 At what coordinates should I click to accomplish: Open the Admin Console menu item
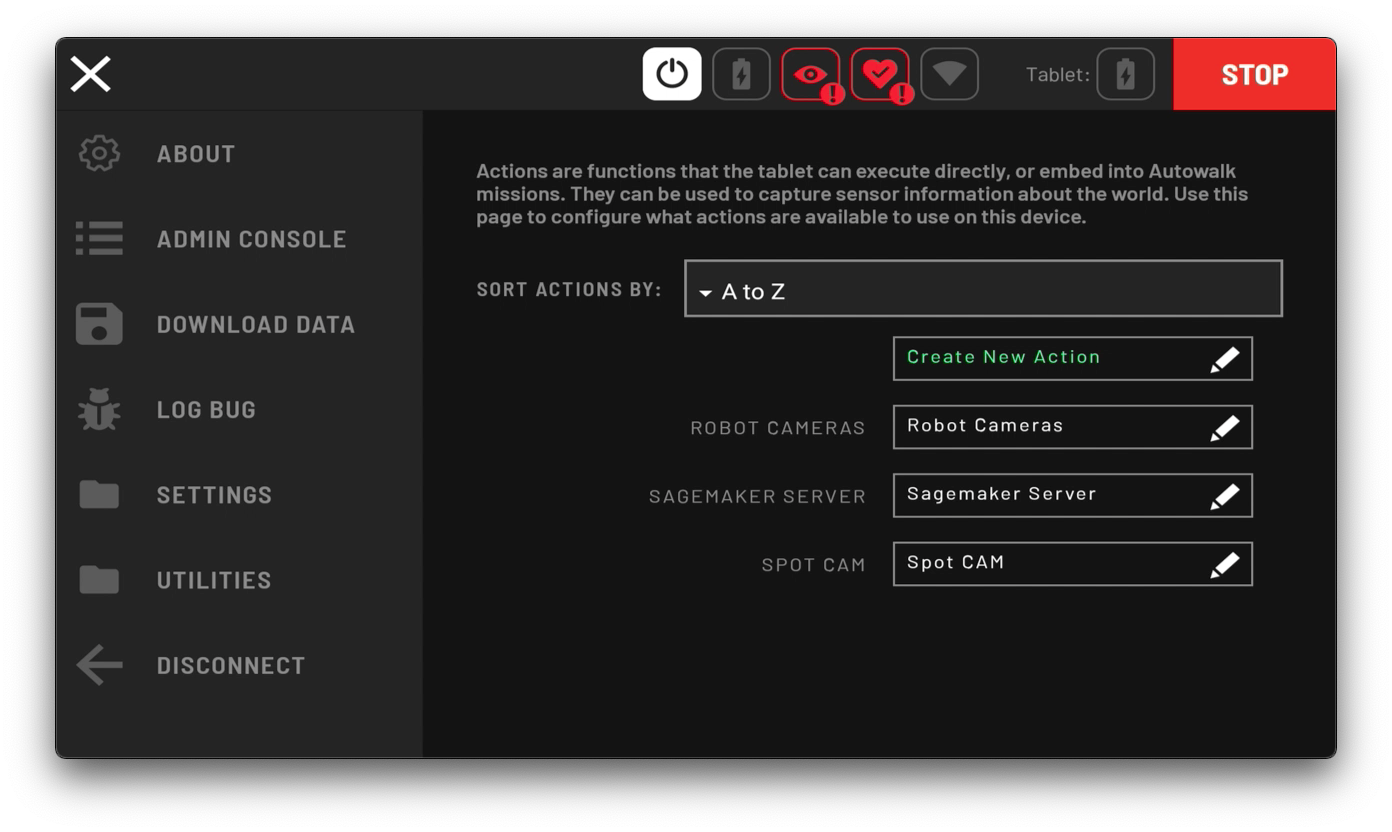(x=251, y=239)
